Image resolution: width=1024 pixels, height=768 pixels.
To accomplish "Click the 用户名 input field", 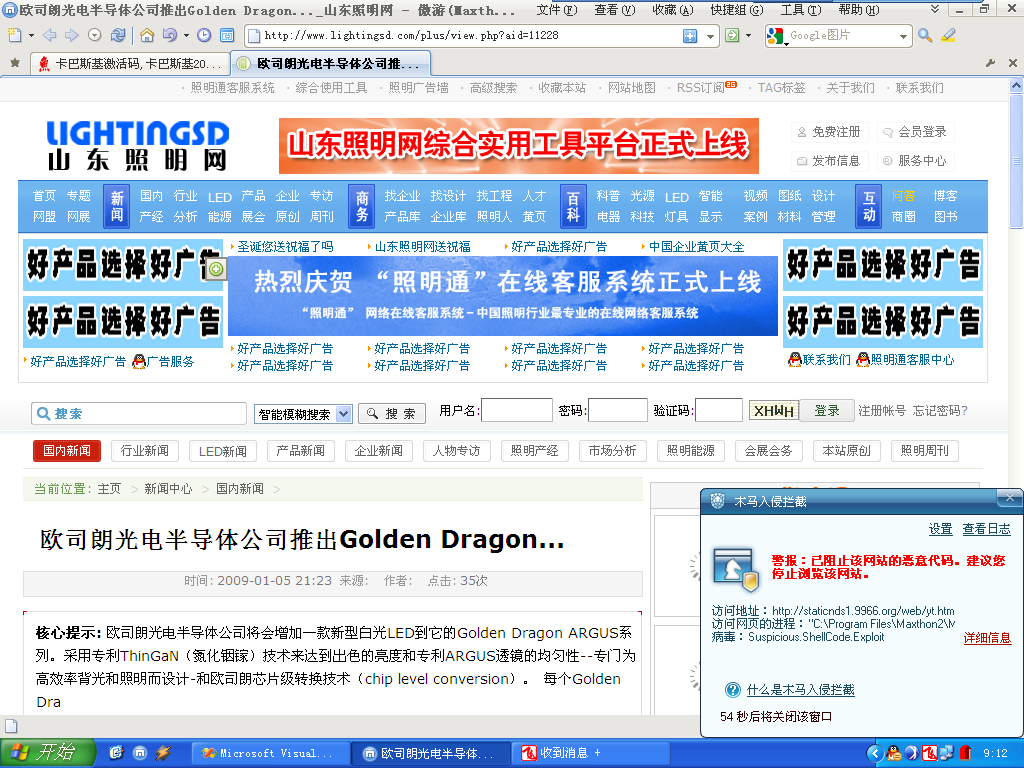I will tap(517, 410).
